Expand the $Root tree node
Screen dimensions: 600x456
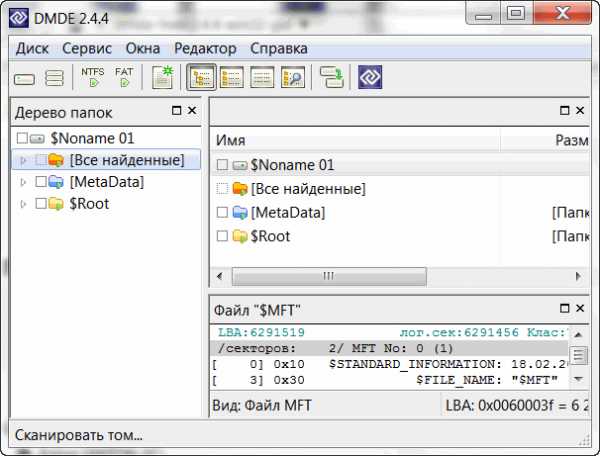coord(23,204)
